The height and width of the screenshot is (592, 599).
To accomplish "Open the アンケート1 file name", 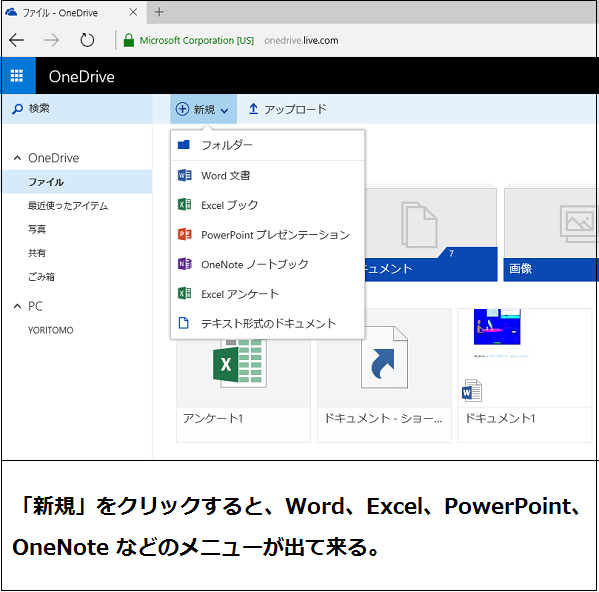I will [x=213, y=419].
